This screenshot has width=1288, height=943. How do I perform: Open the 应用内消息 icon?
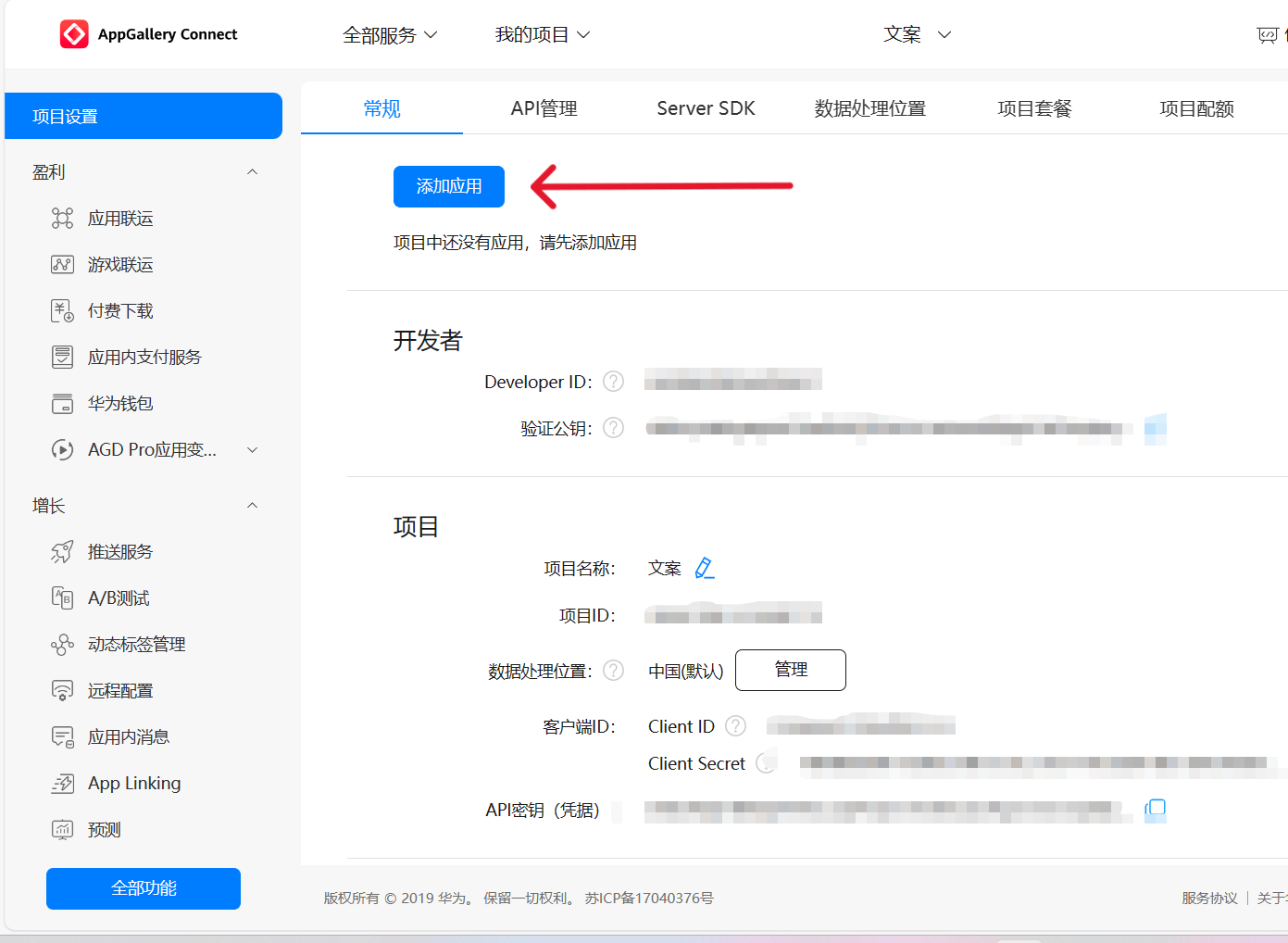click(62, 737)
